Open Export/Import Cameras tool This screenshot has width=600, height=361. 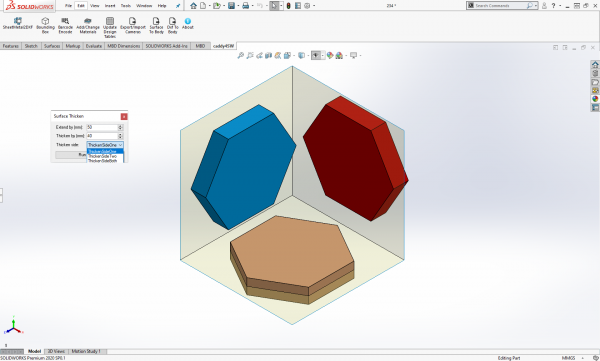click(x=133, y=25)
